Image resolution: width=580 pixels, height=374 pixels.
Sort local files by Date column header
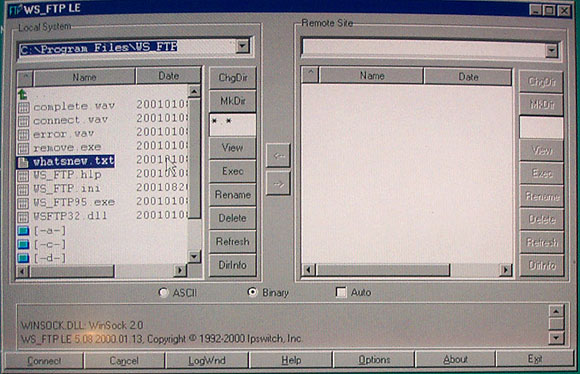pos(169,76)
